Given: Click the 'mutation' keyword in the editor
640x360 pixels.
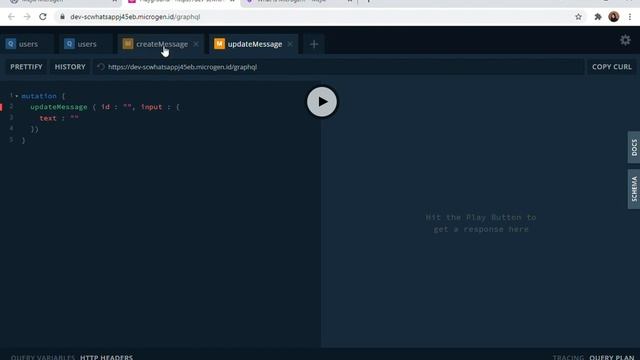Looking at the screenshot, I should click(39, 96).
